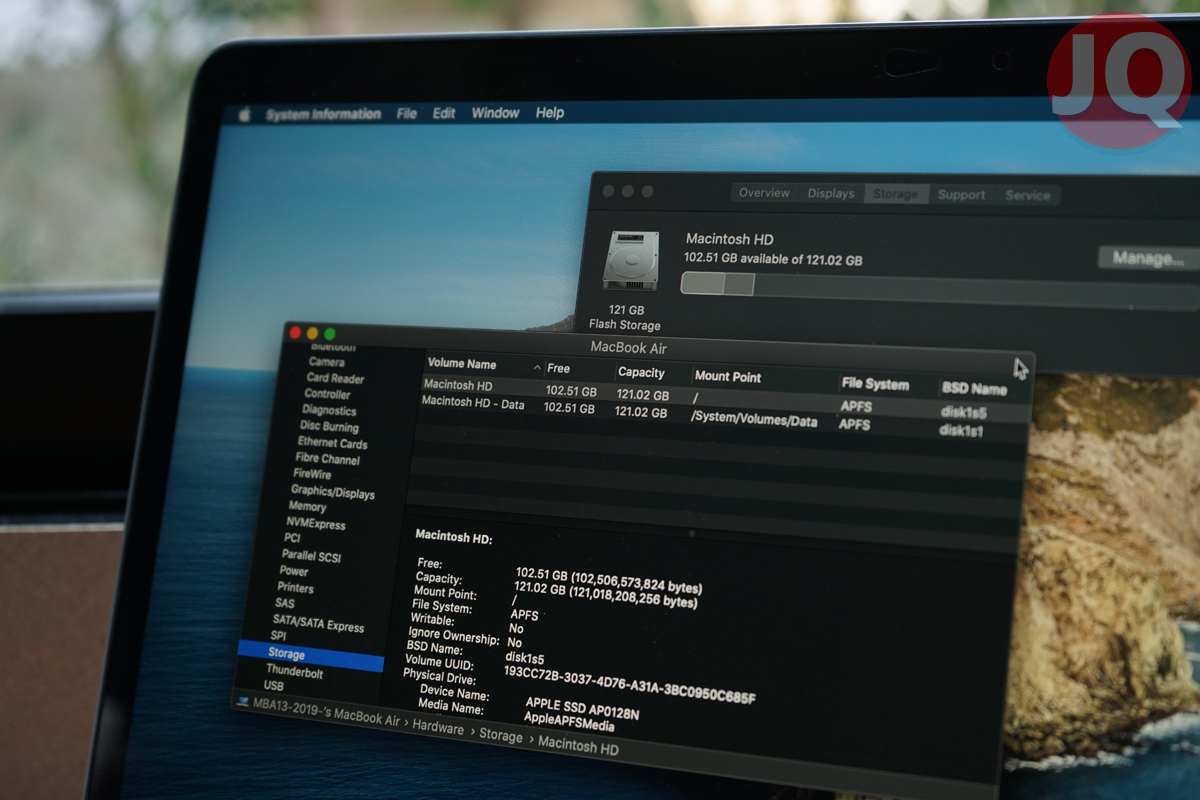Screen dimensions: 1200x800
Task: Select Diagnostics in the sidebar
Action: (329, 410)
